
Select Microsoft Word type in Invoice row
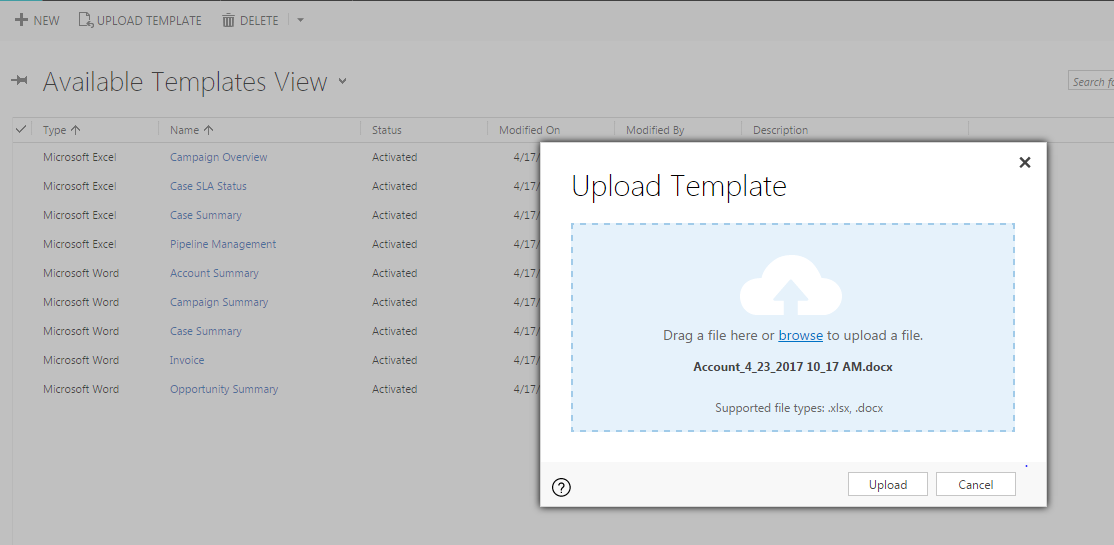tap(81, 360)
